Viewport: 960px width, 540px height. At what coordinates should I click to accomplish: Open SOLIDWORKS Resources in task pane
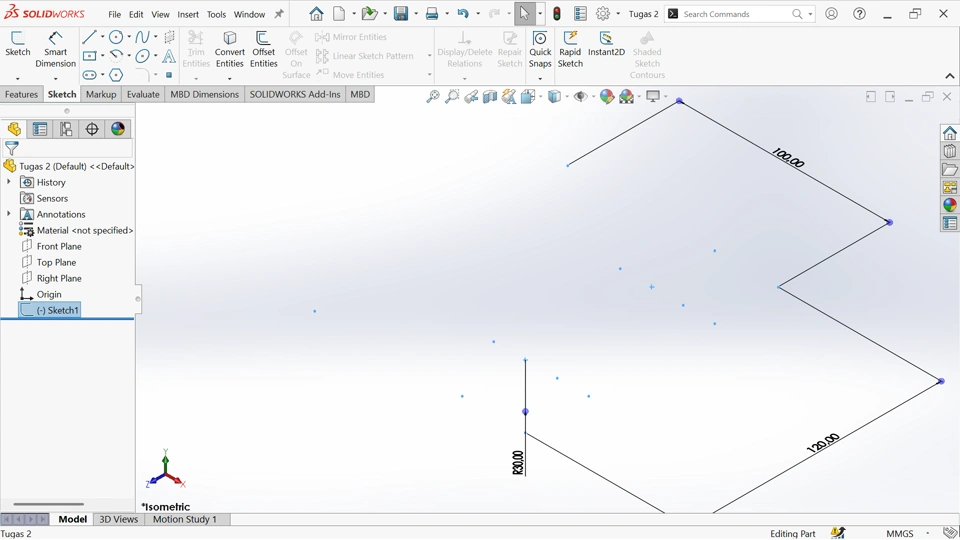coord(950,133)
